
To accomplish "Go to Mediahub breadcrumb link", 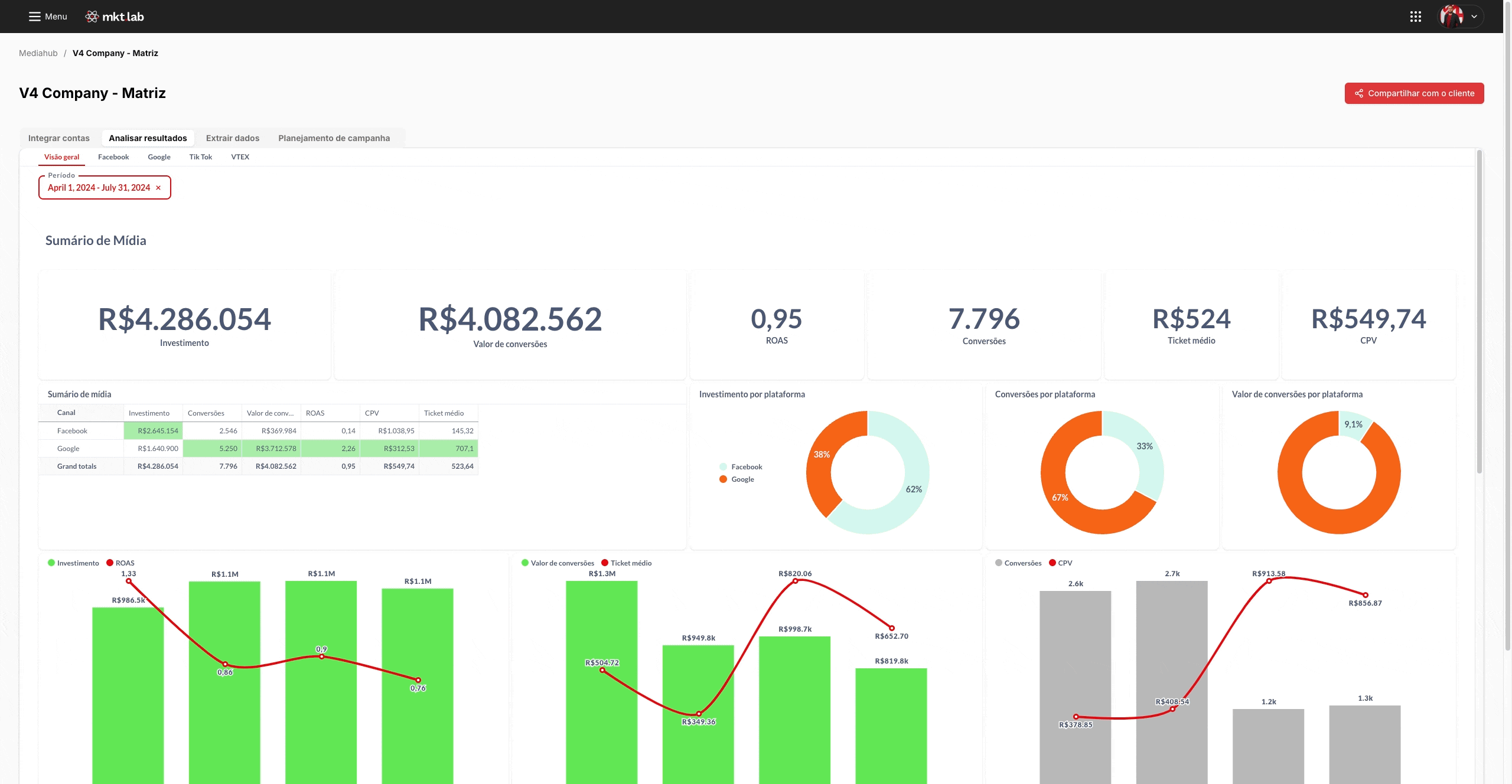I will coord(38,53).
